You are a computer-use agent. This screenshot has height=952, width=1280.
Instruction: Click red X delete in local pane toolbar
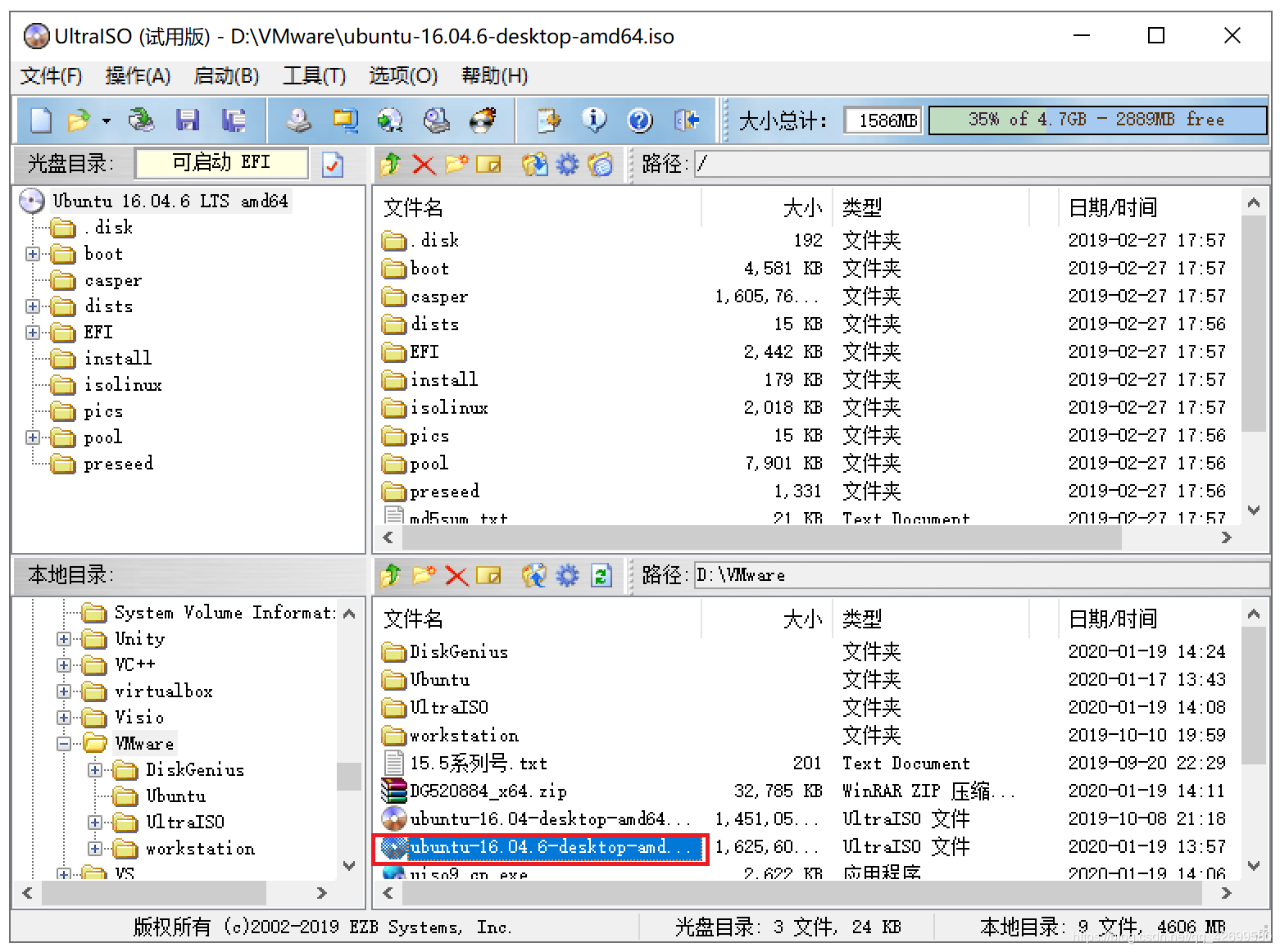(456, 576)
